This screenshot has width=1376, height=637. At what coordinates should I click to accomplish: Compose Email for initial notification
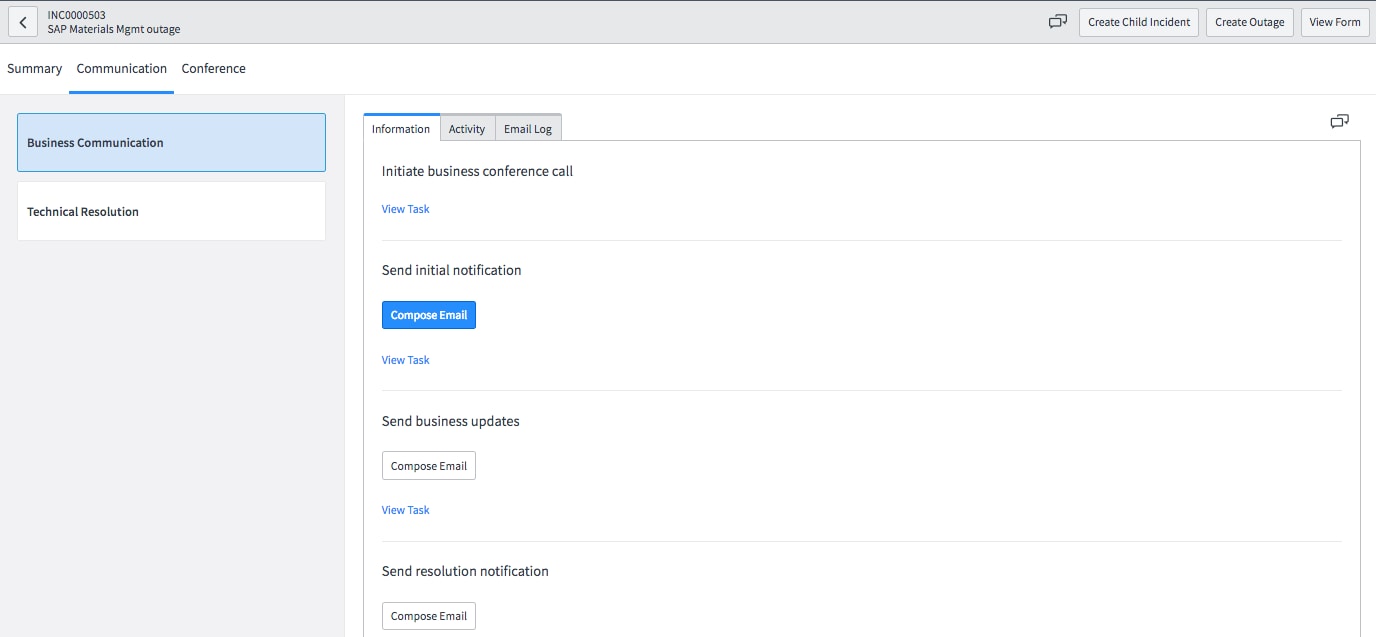click(x=428, y=314)
